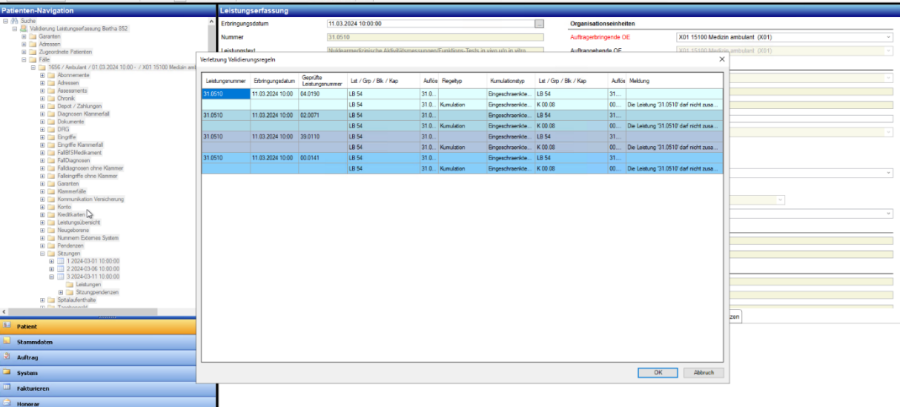Click Abbruch to cancel the dialog
Viewport: 900px width, 407px height.
click(703, 372)
